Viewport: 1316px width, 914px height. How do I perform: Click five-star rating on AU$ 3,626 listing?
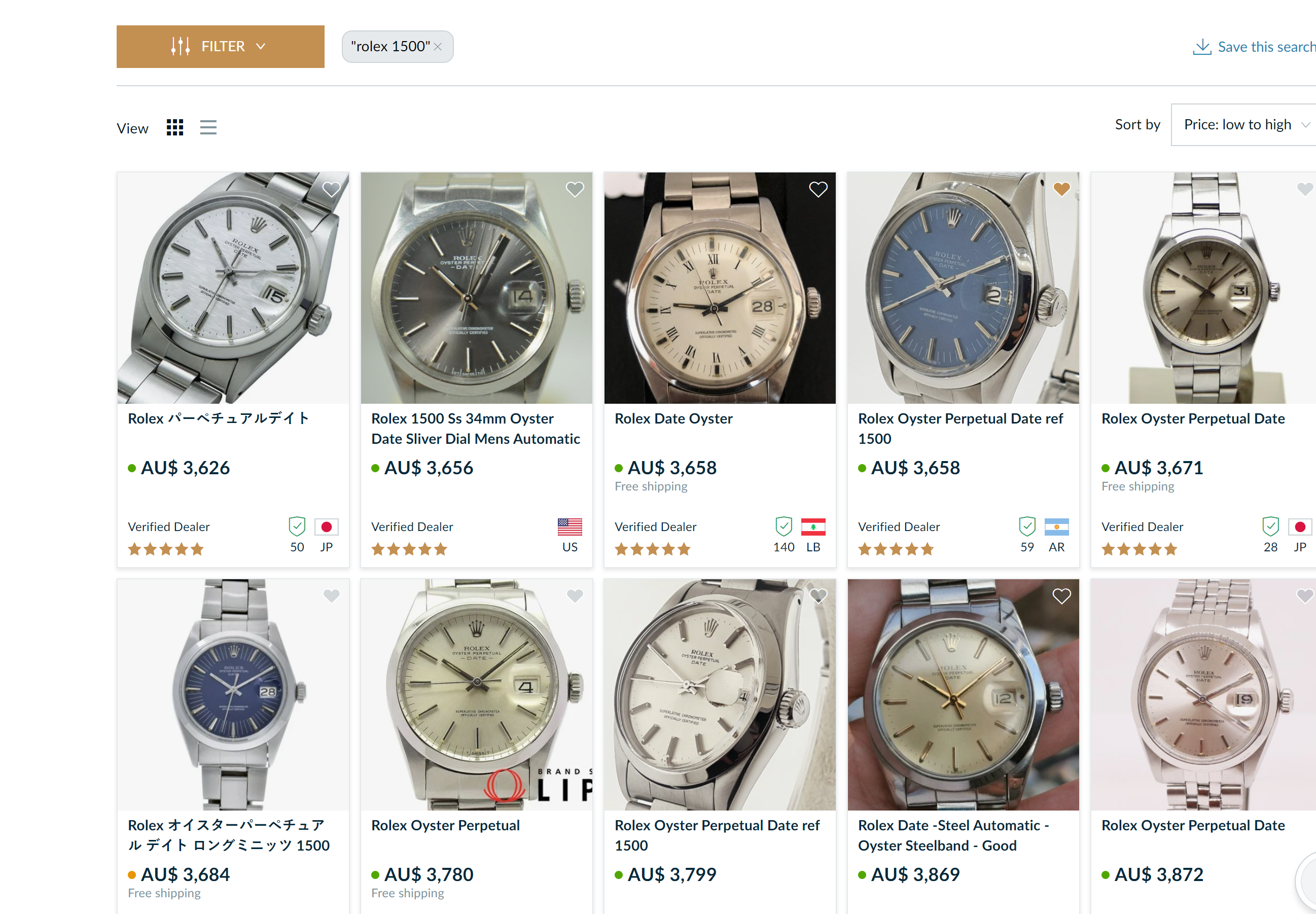tap(165, 549)
